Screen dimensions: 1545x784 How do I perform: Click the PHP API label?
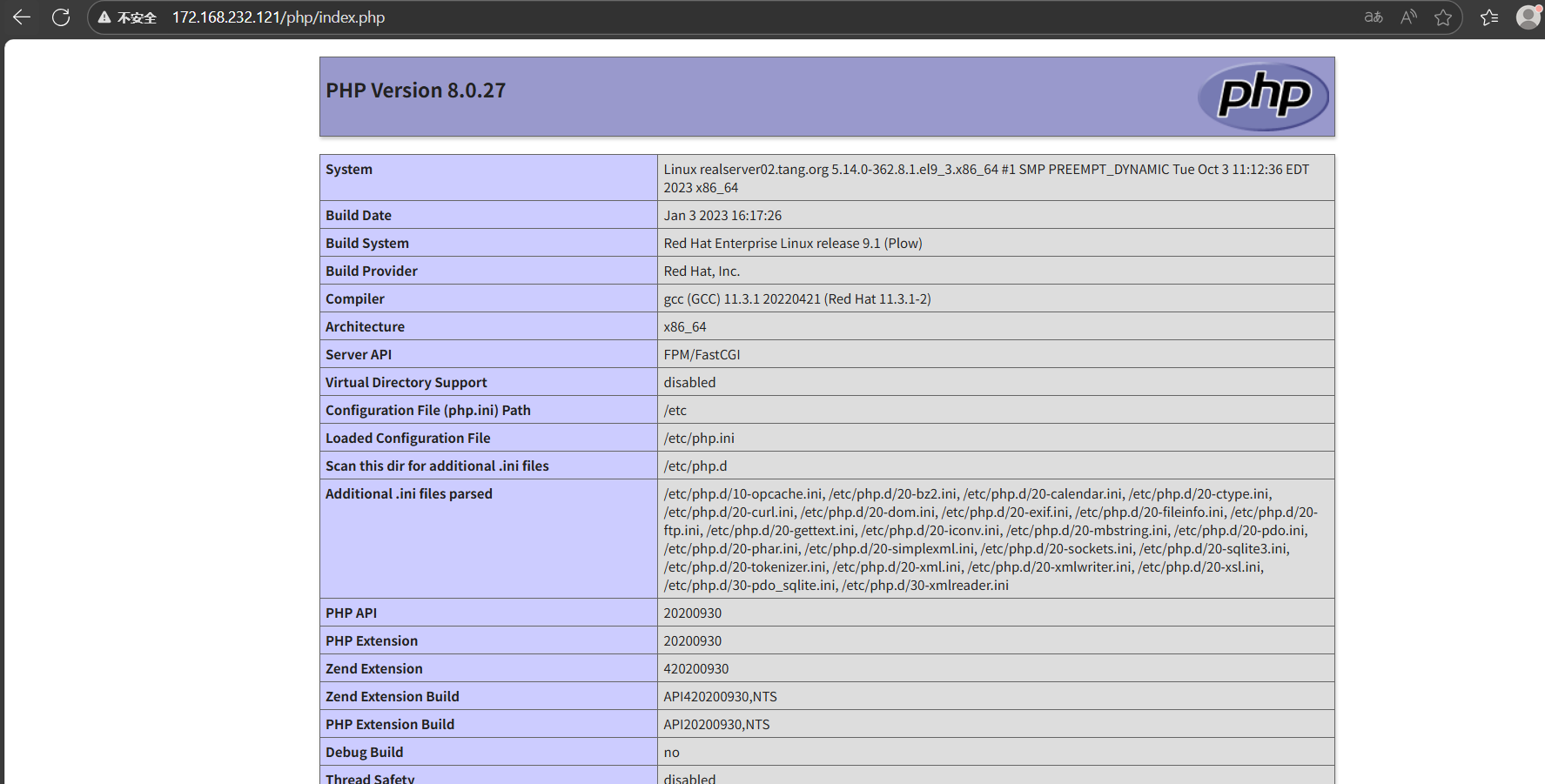[352, 613]
